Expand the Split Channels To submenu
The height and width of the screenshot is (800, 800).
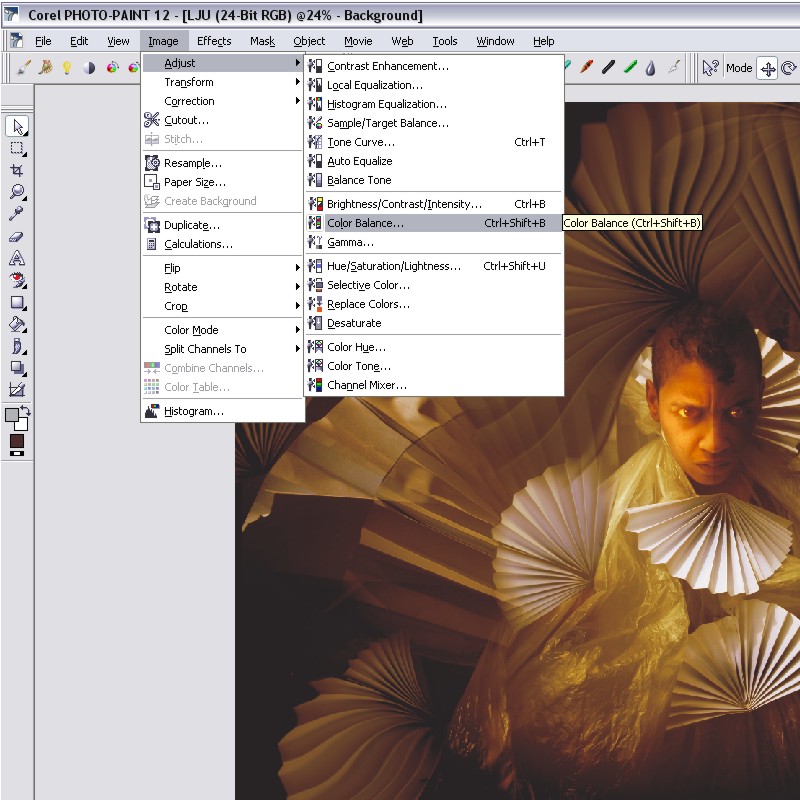[222, 349]
